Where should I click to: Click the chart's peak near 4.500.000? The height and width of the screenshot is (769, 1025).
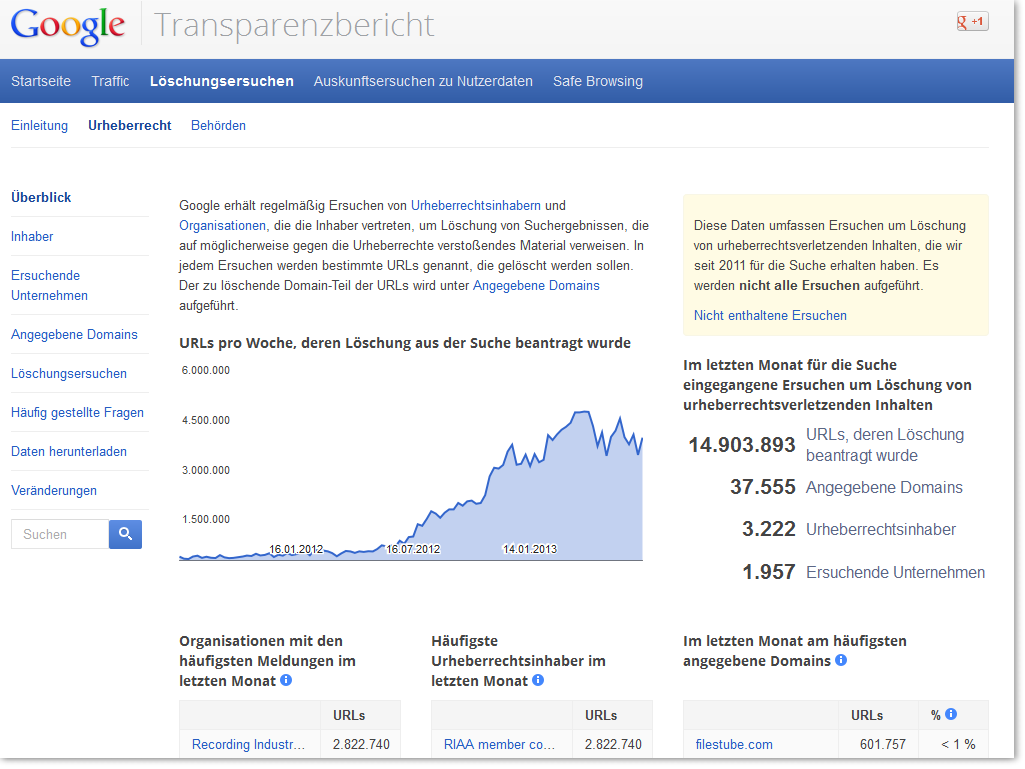coord(582,413)
